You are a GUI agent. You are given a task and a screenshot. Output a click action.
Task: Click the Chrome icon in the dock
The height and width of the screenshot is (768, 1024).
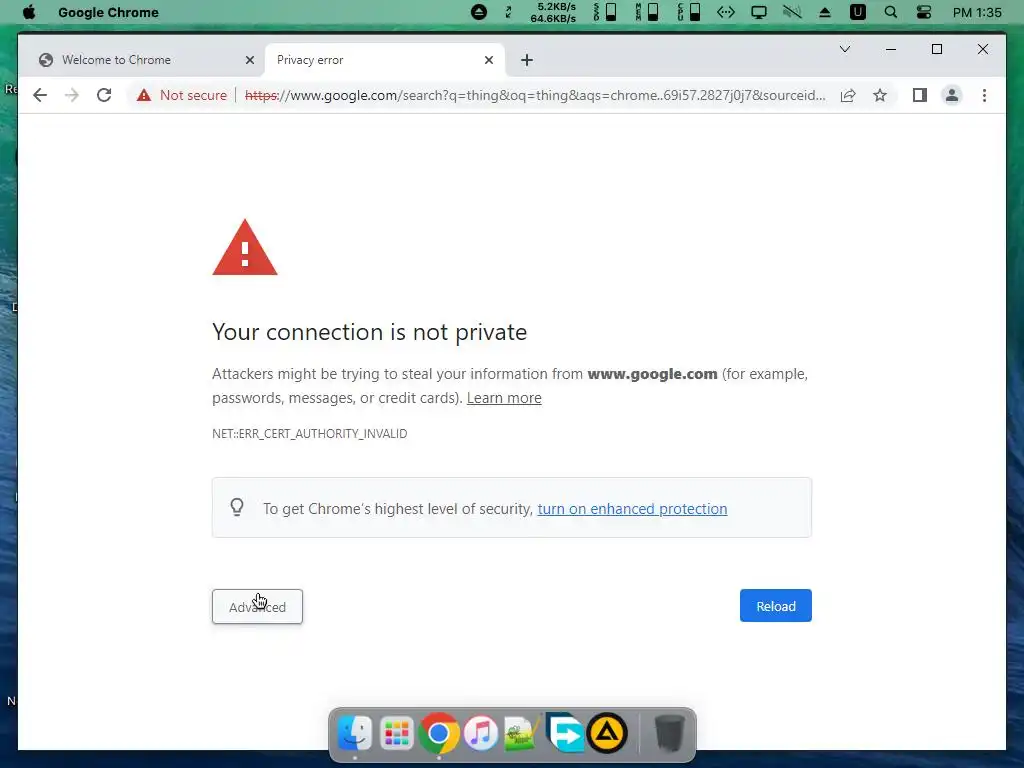[438, 733]
